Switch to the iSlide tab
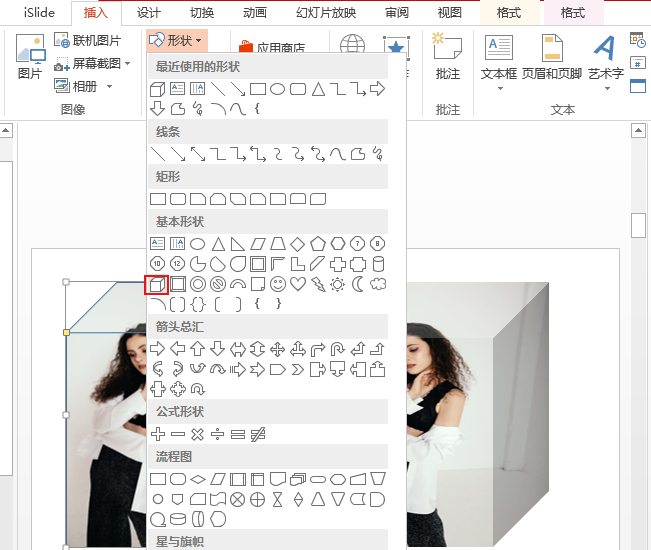651x550 pixels. coord(39,13)
